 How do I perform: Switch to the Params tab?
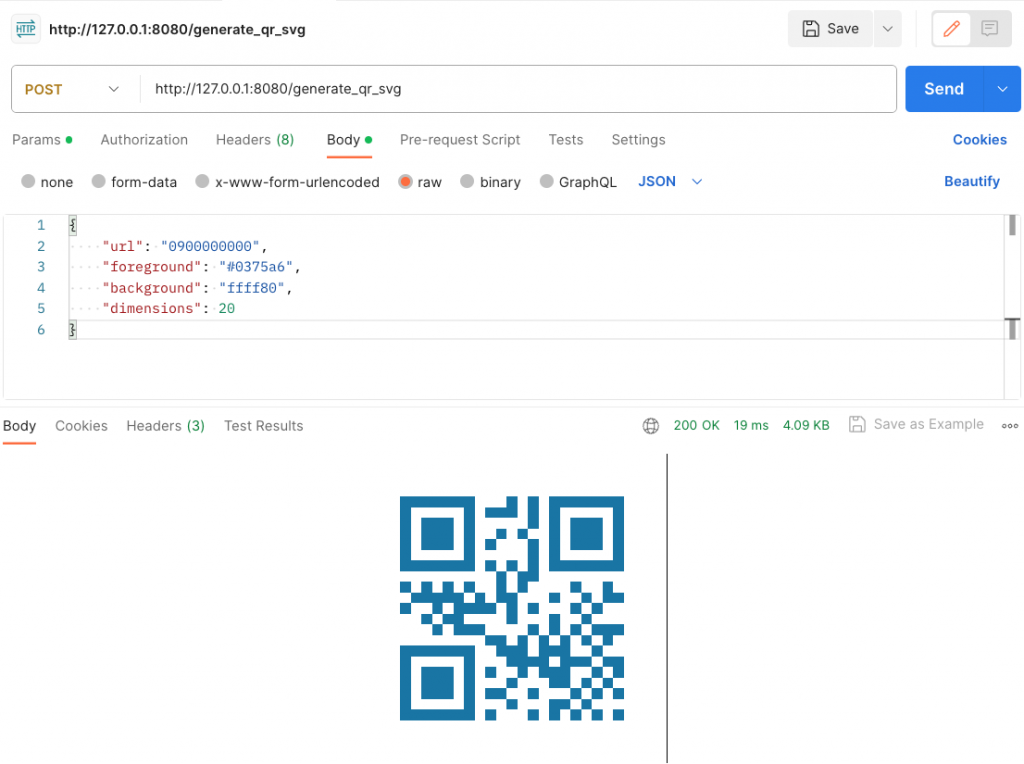click(x=42, y=140)
